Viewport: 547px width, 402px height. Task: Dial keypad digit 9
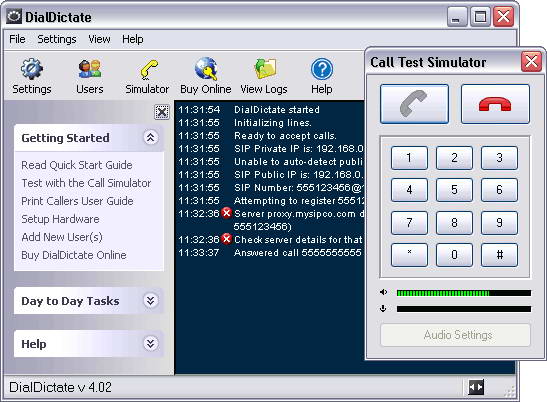click(499, 223)
